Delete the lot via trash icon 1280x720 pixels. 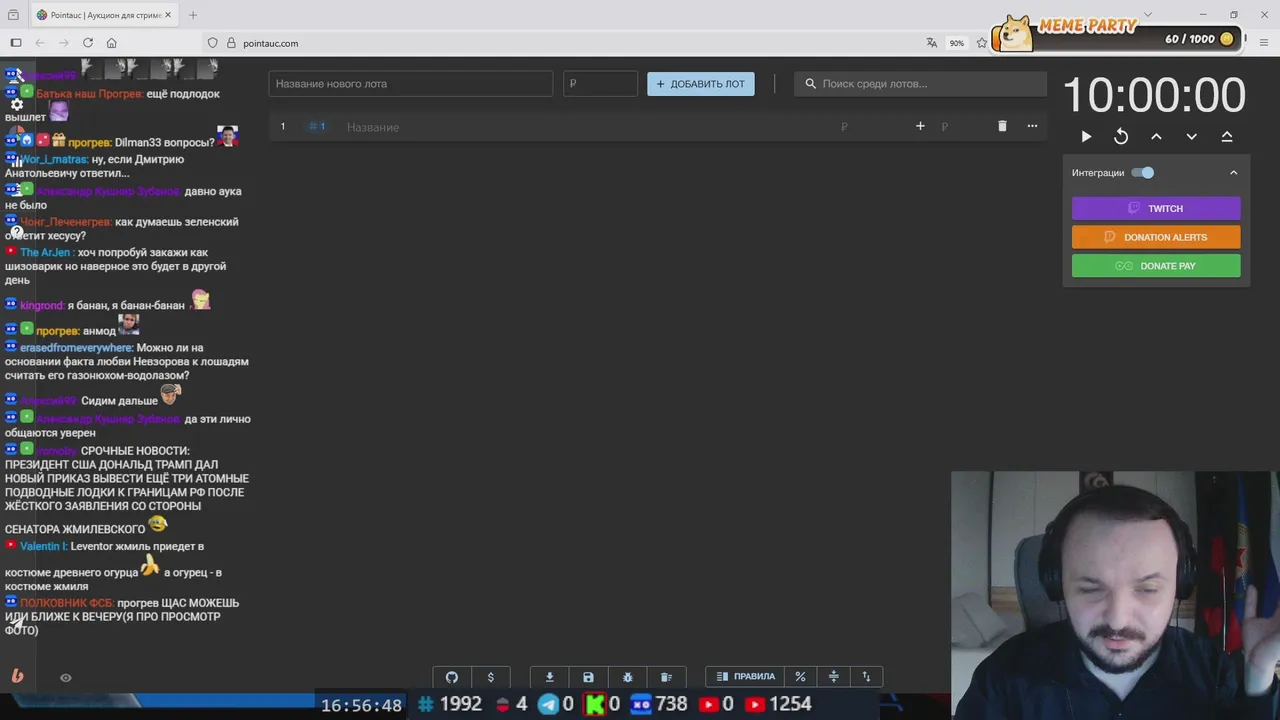(1002, 126)
